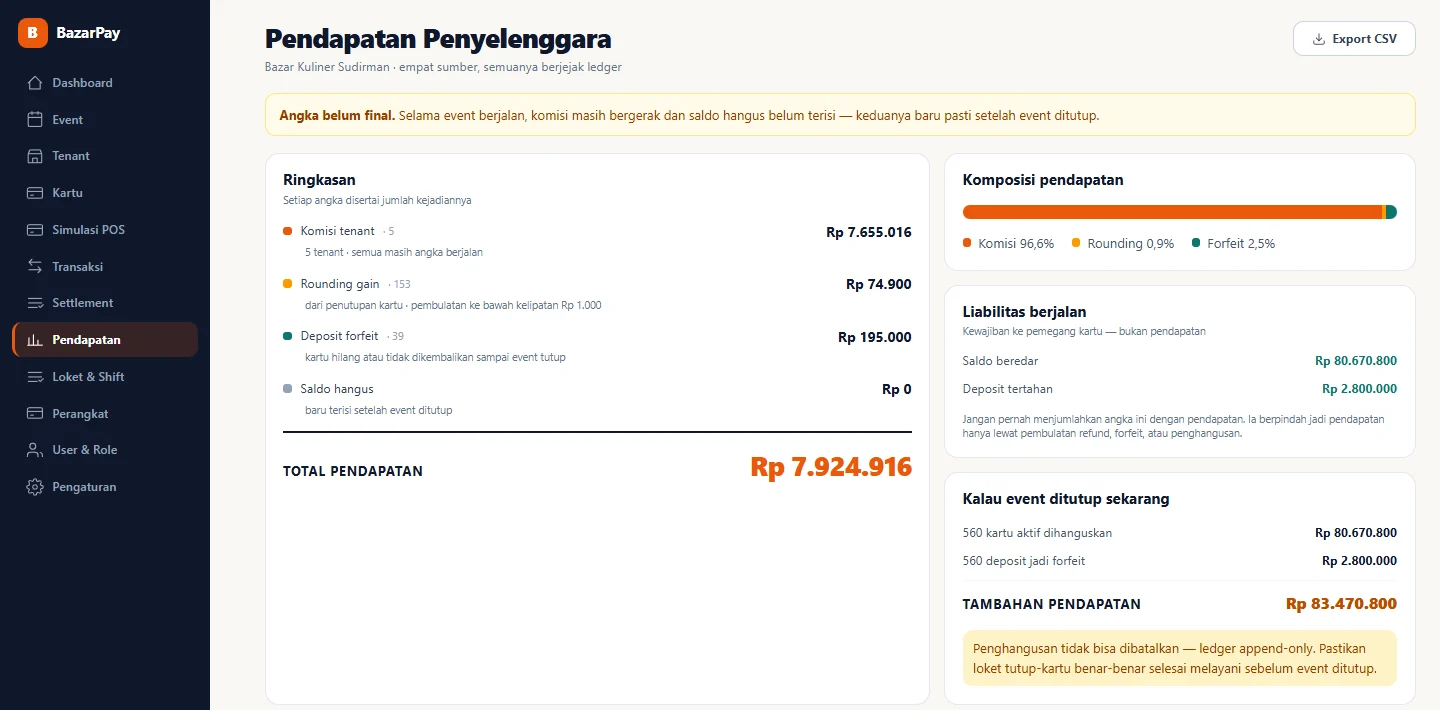This screenshot has width=1440, height=710.
Task: Click the Komisi 96,6% legend entry
Action: 1009,243
